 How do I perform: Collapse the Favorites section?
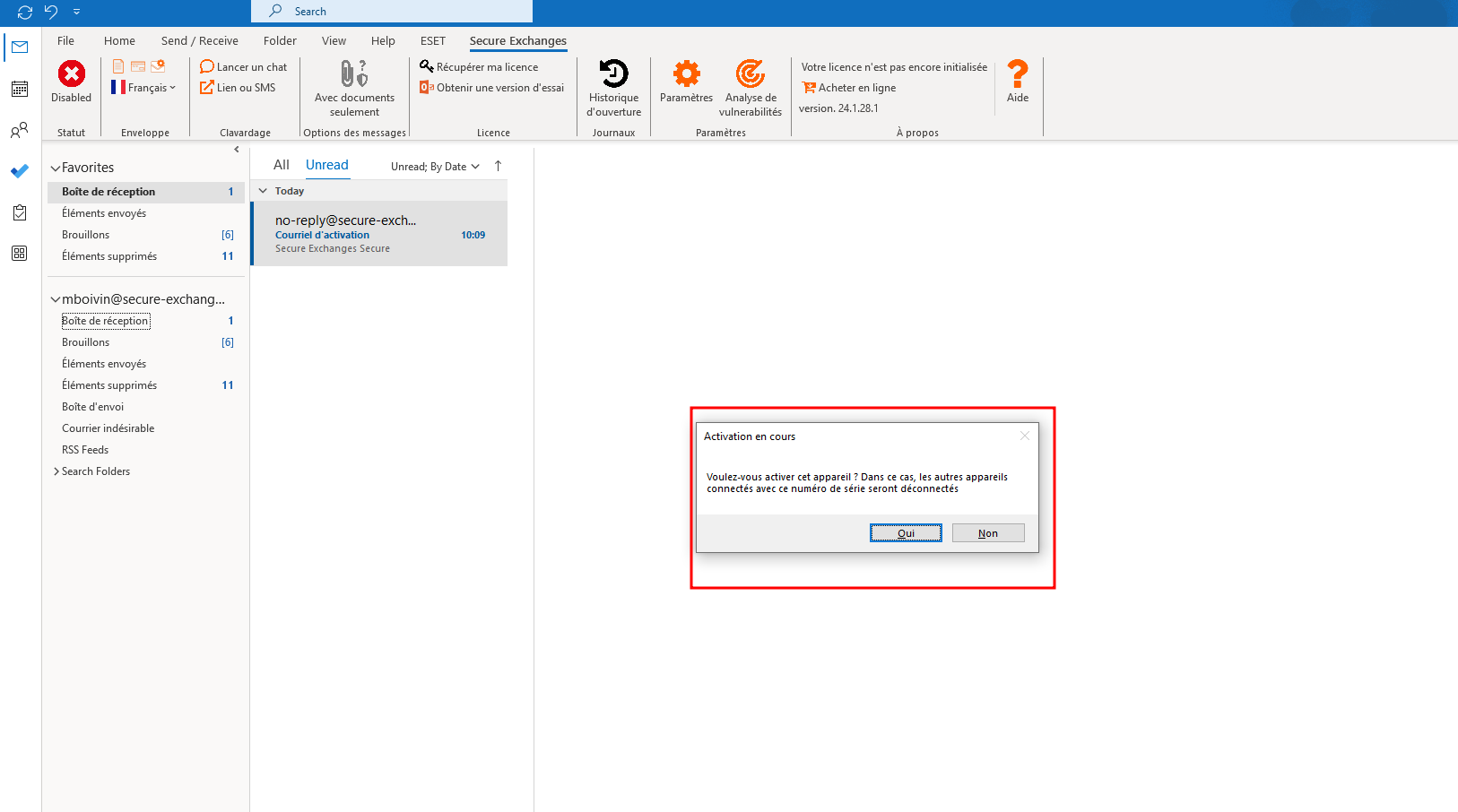[x=56, y=168]
